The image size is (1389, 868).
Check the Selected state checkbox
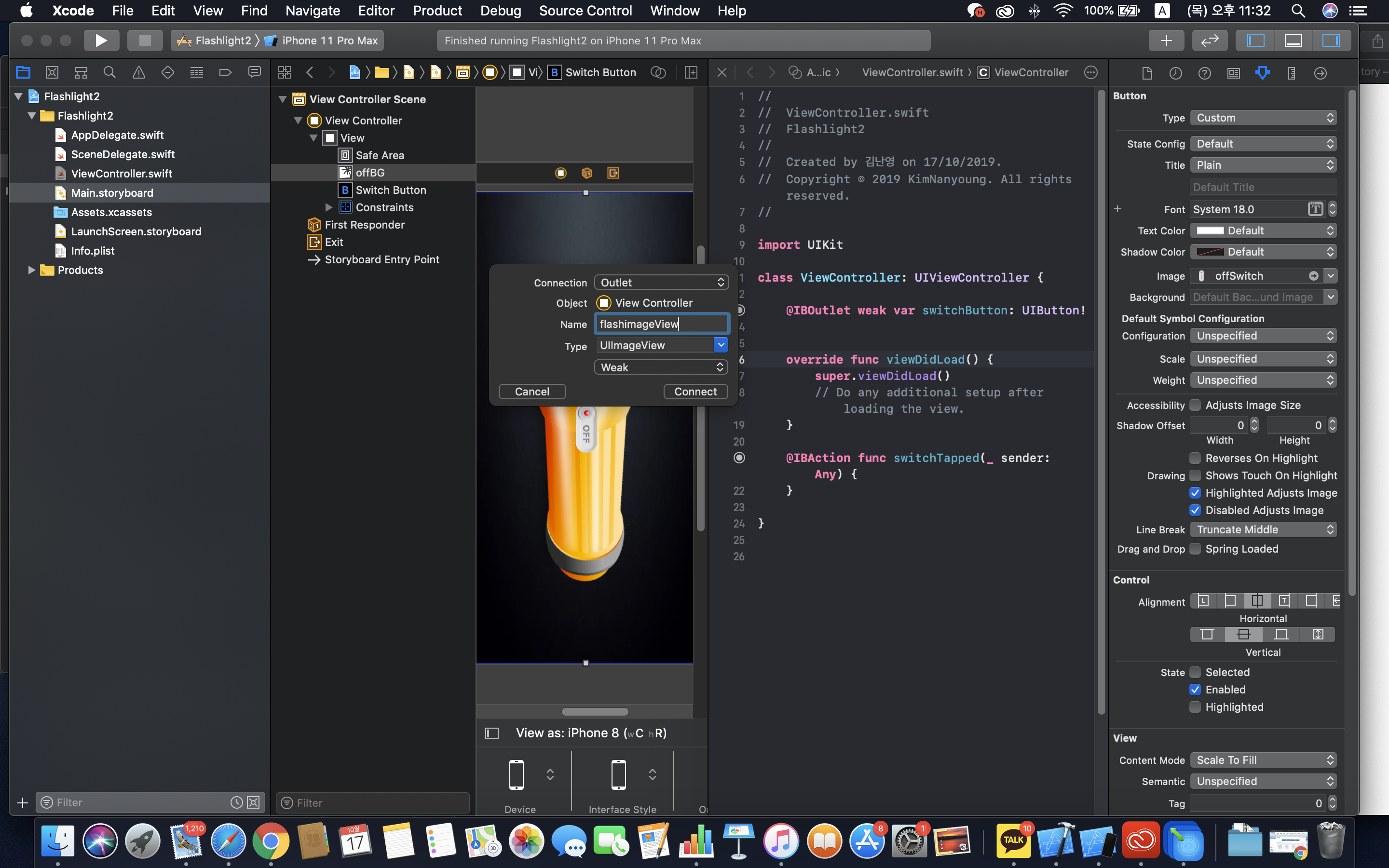1195,672
